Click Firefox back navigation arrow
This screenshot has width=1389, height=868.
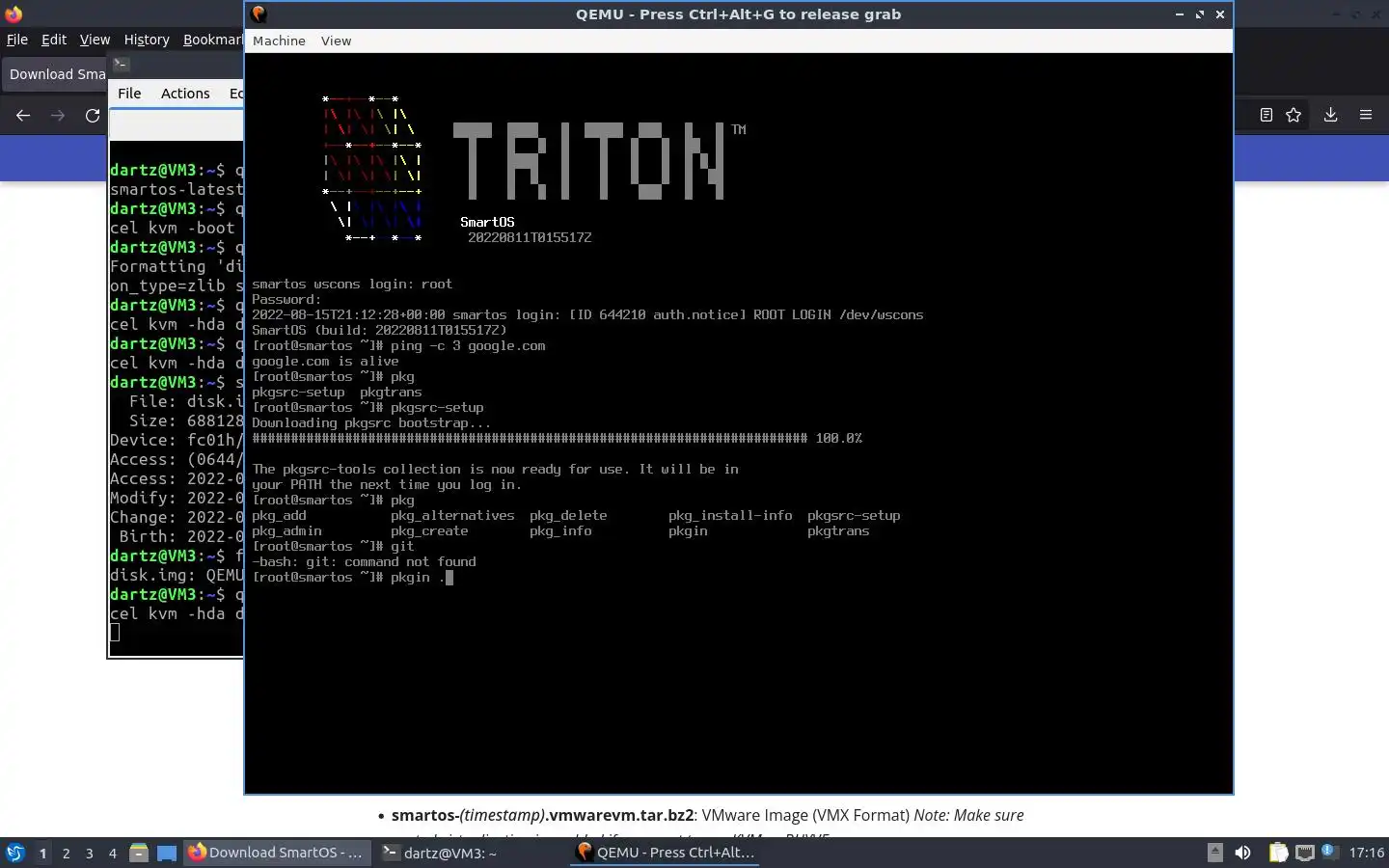pyautogui.click(x=23, y=115)
